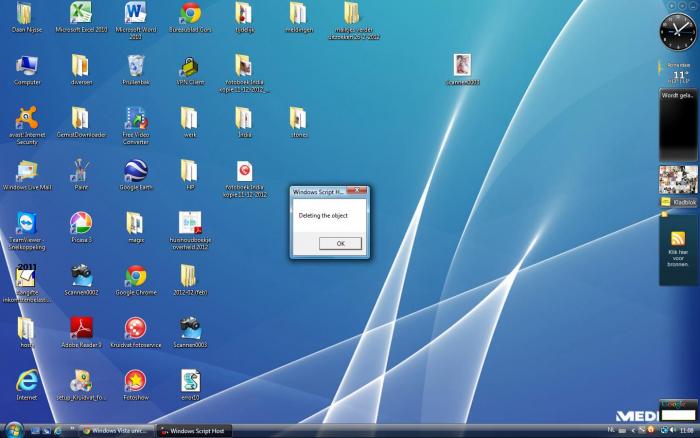
Task: Click the analog clock sidebar gadget
Action: [676, 33]
